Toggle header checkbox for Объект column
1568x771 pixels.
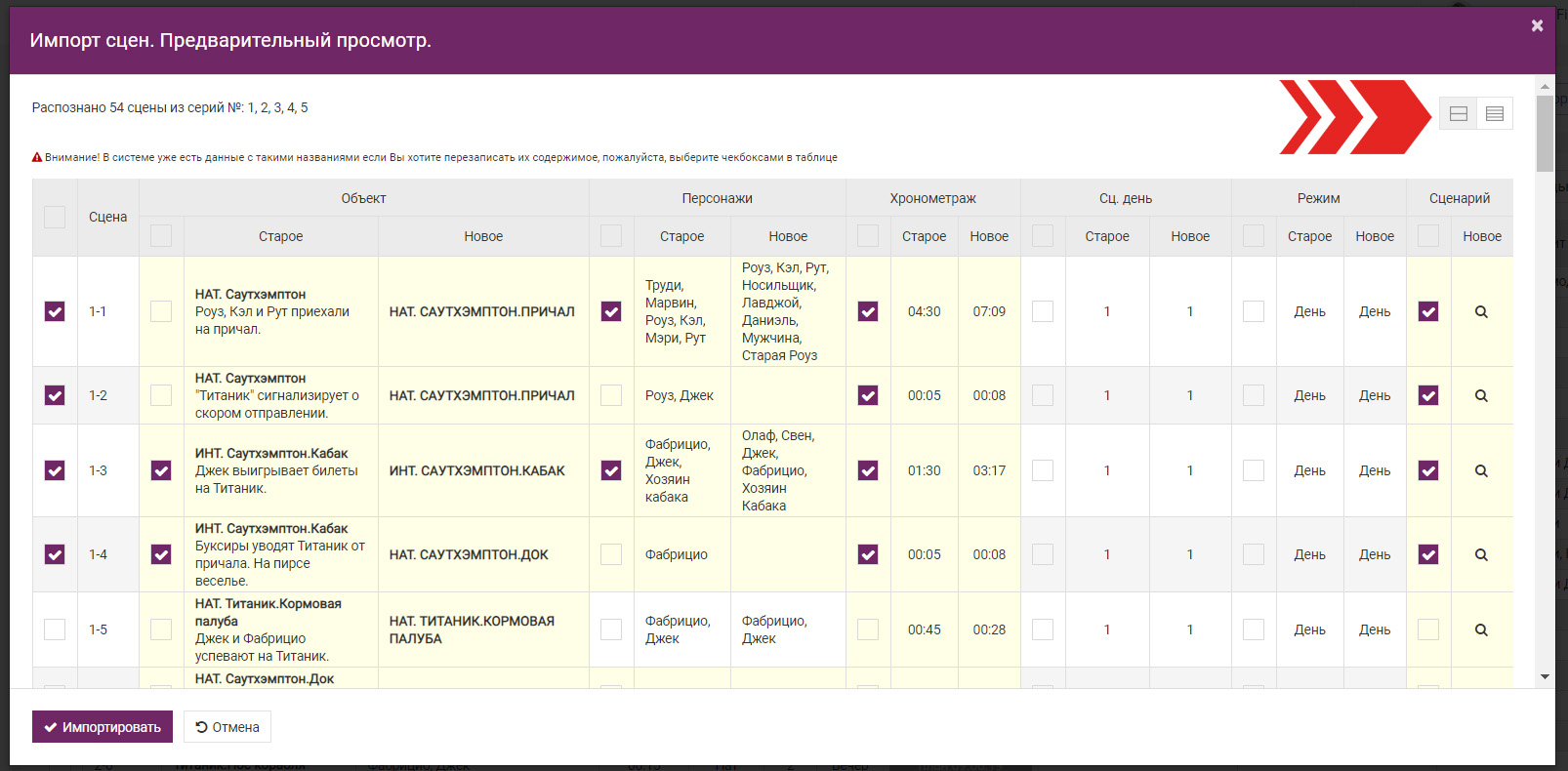tap(161, 236)
